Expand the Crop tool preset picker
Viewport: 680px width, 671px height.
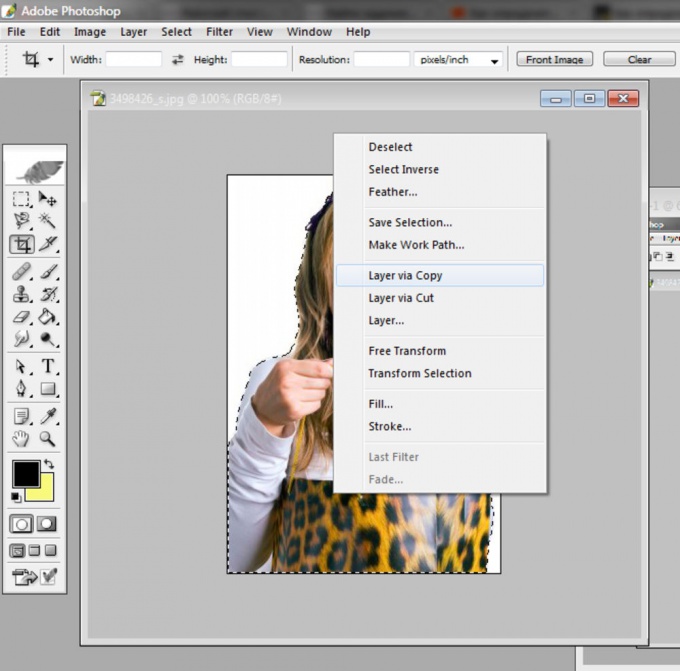coord(50,60)
